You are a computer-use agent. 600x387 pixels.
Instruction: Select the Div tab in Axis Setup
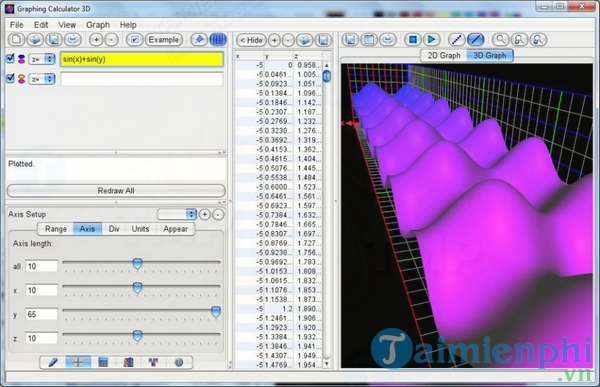tap(114, 229)
